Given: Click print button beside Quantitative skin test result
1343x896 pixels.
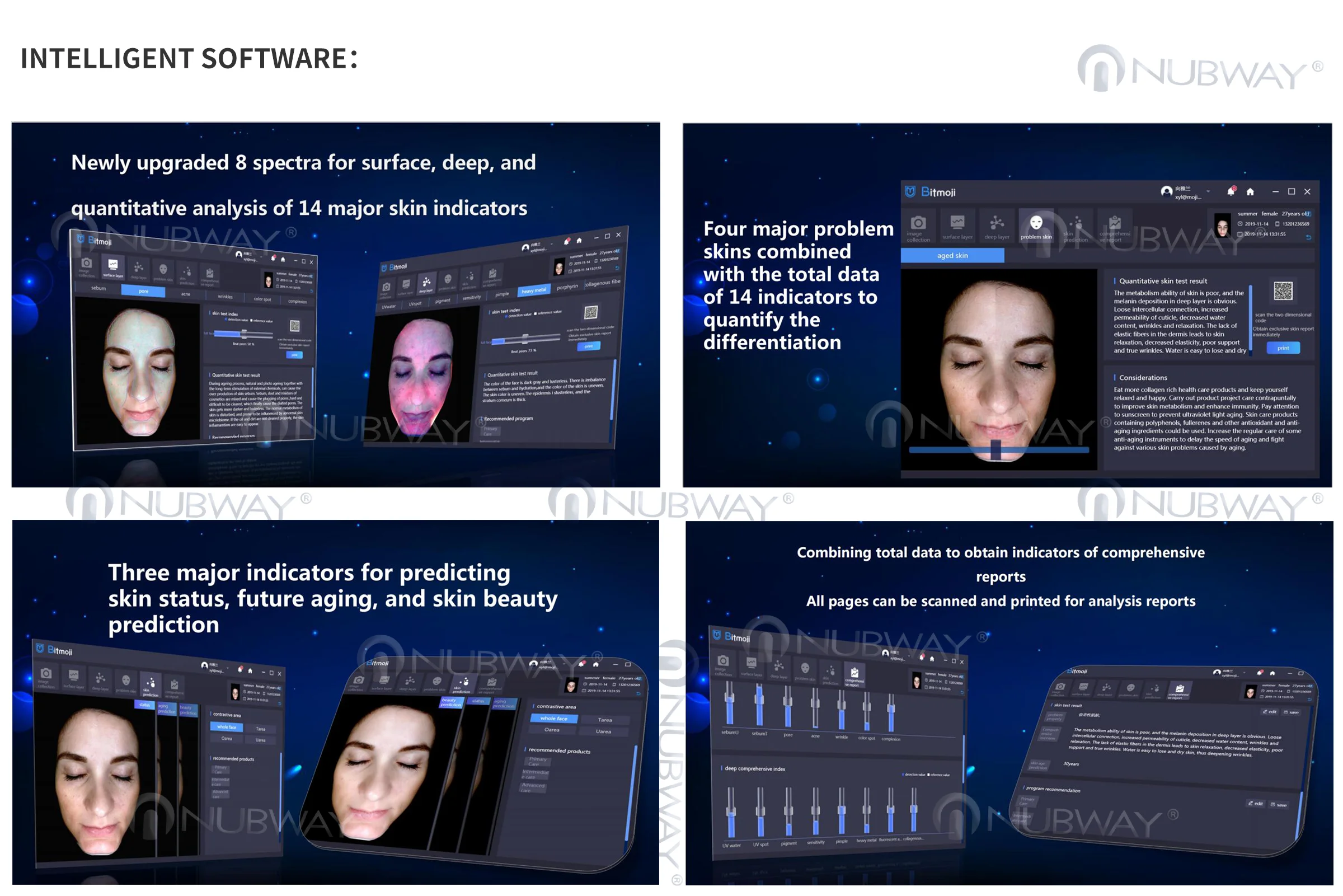Looking at the screenshot, I should (1283, 348).
